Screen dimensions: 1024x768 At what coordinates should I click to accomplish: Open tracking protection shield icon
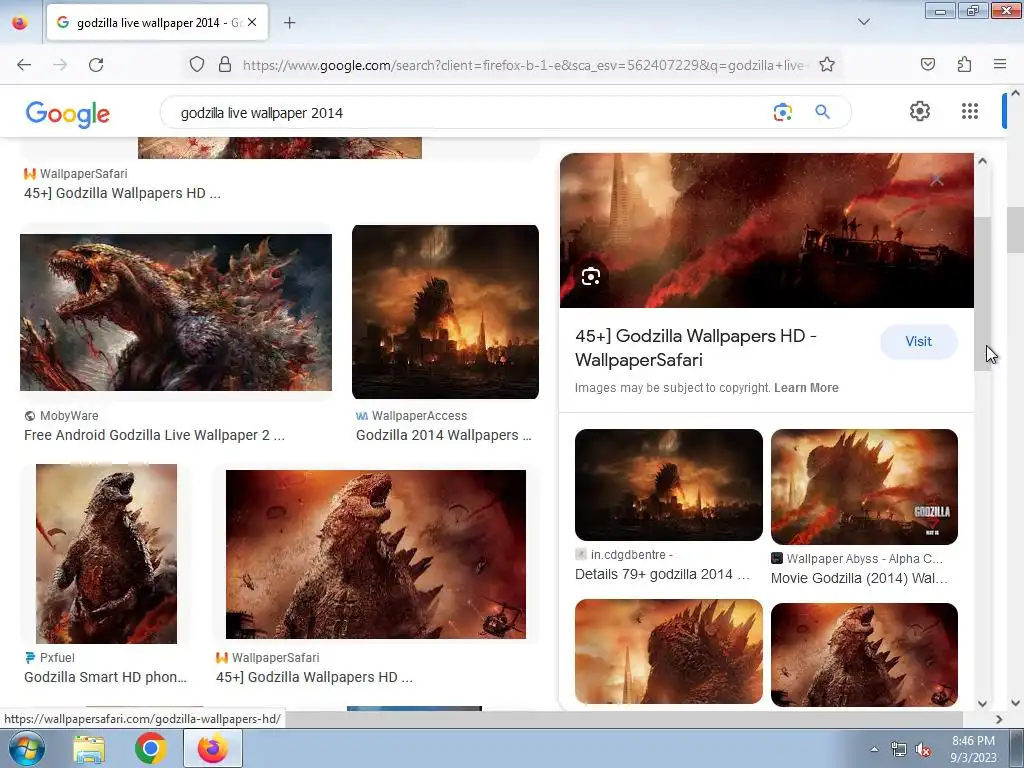click(197, 64)
